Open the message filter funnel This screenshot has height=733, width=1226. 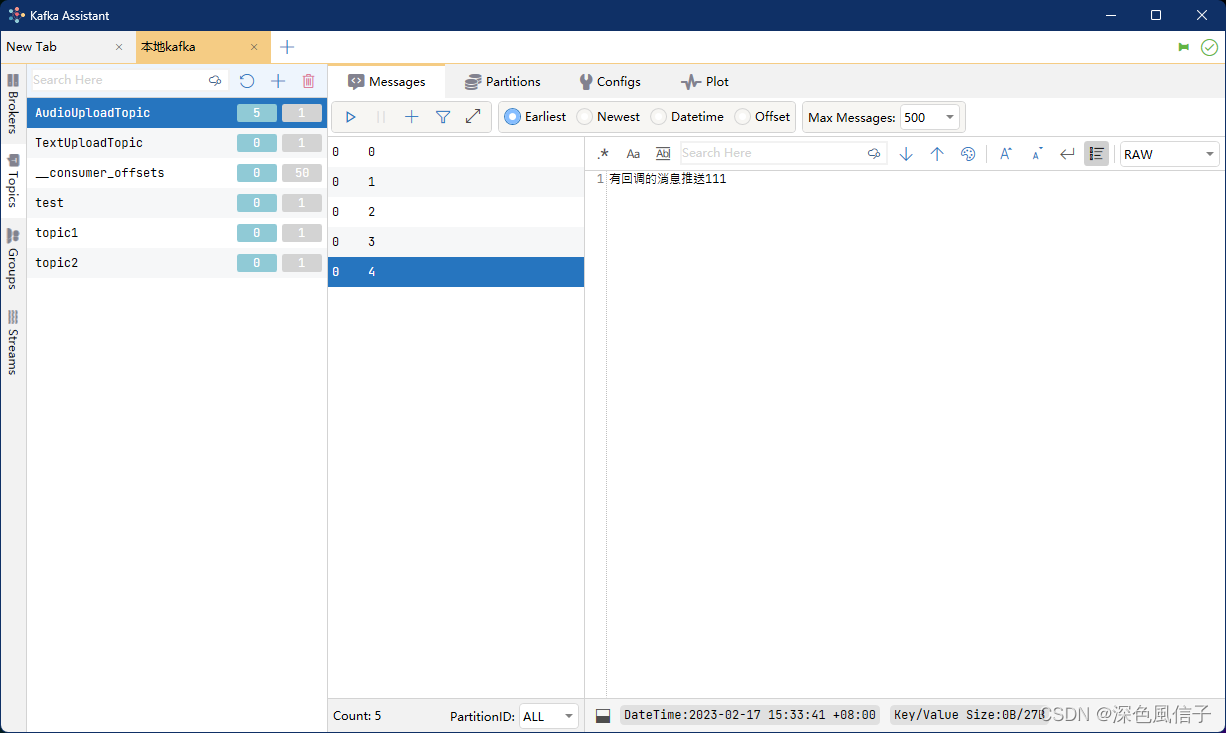[443, 117]
